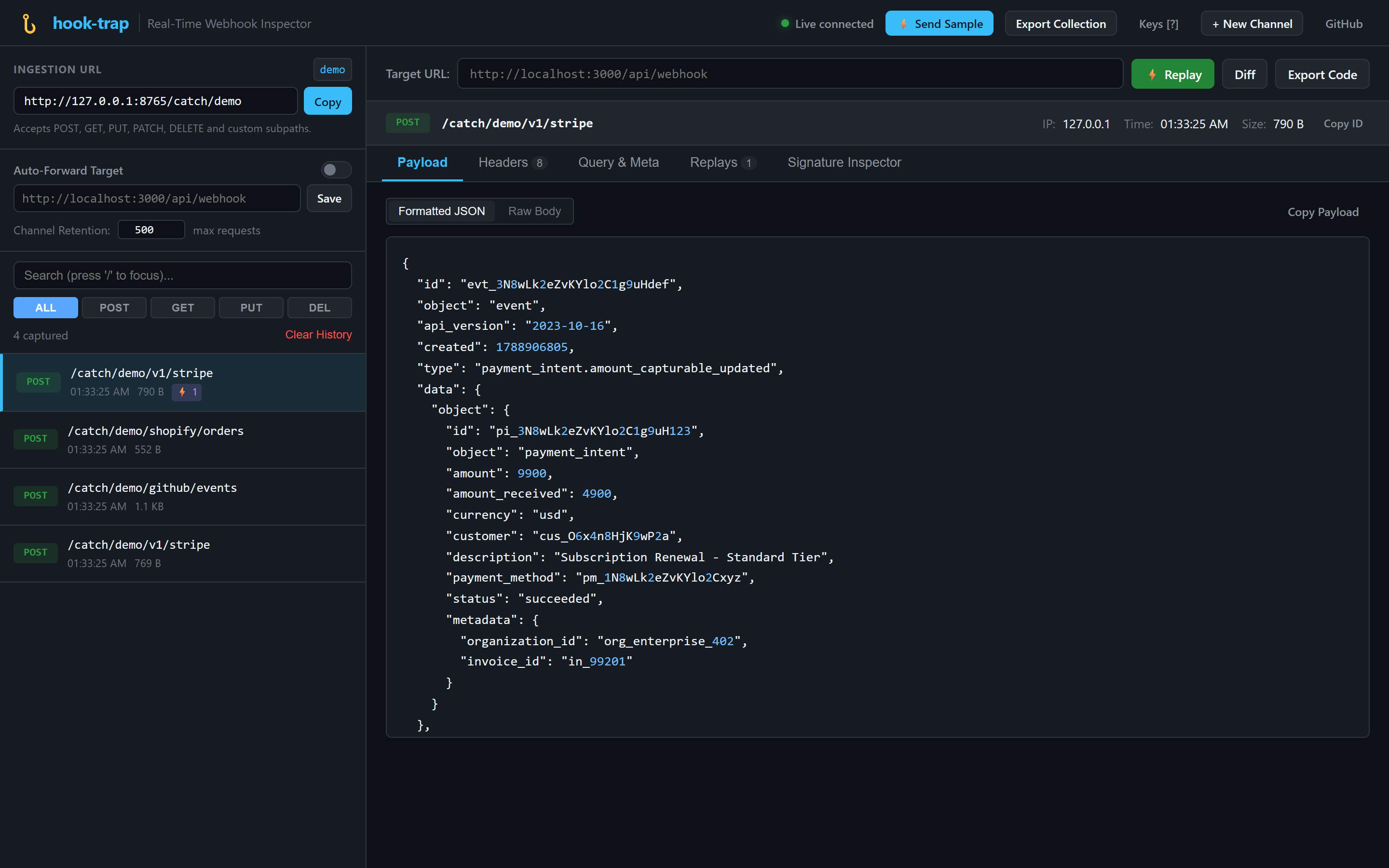Screen dimensions: 1389x868
Task: Filter requests by PUT method
Action: [251, 308]
